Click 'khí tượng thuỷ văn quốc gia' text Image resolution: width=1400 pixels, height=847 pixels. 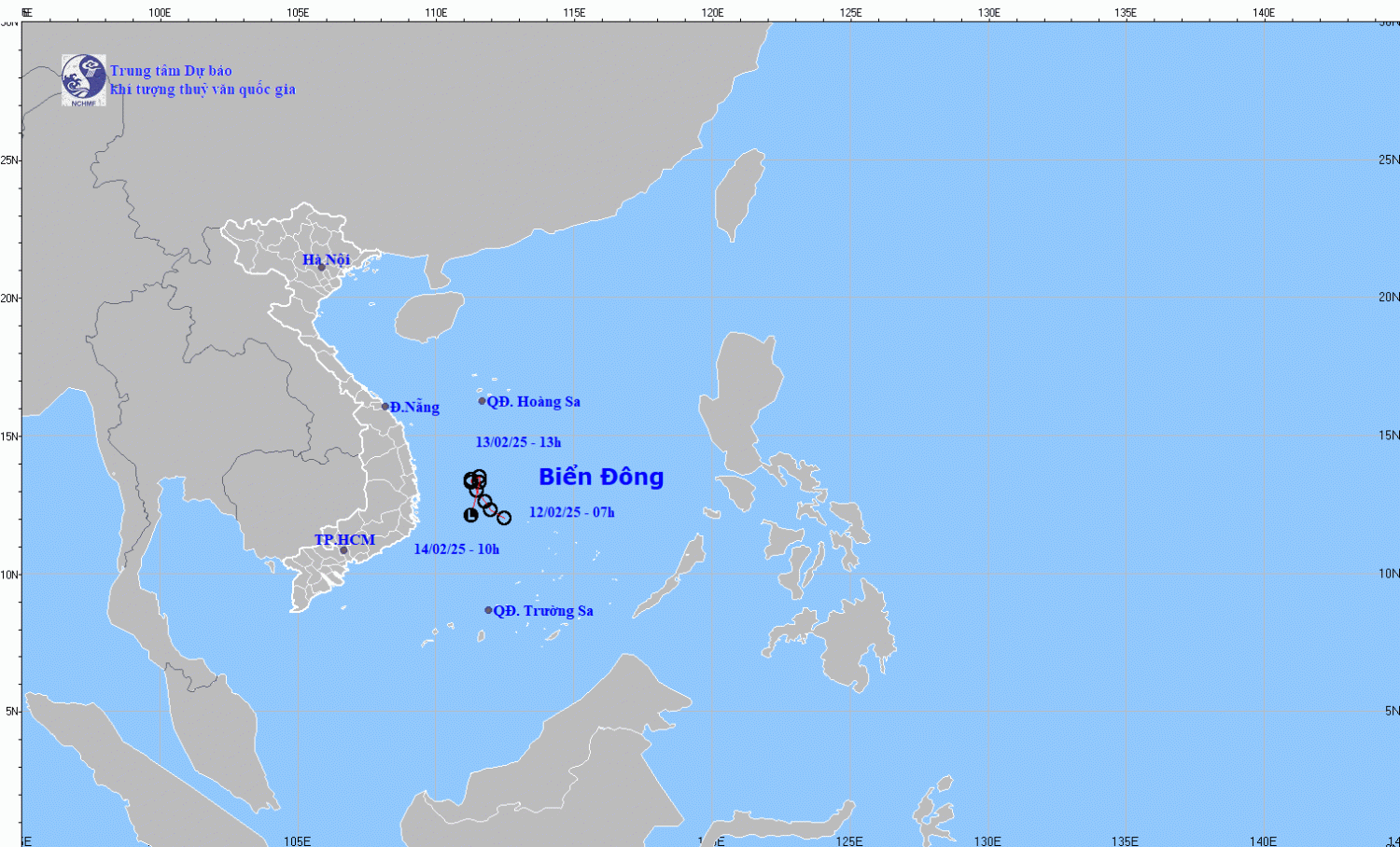203,90
